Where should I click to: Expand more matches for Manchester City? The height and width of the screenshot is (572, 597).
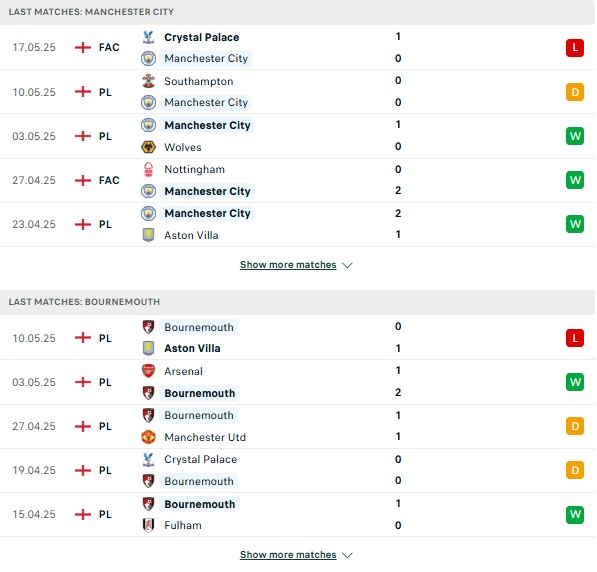[288, 265]
